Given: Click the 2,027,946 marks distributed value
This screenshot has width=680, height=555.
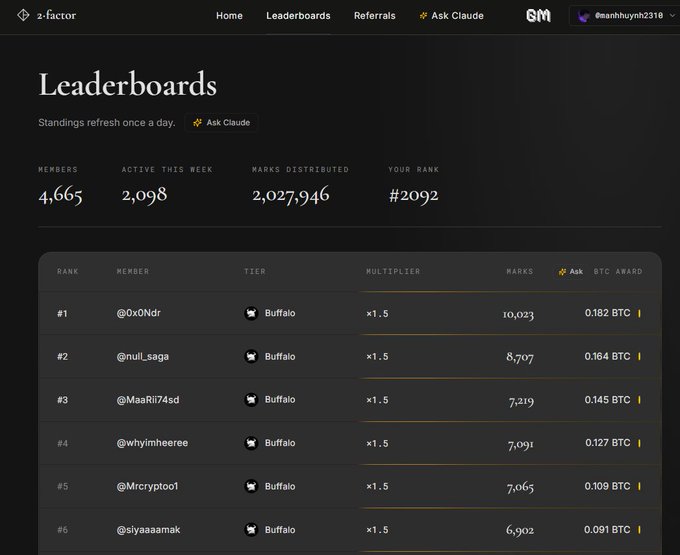Looking at the screenshot, I should tap(291, 195).
